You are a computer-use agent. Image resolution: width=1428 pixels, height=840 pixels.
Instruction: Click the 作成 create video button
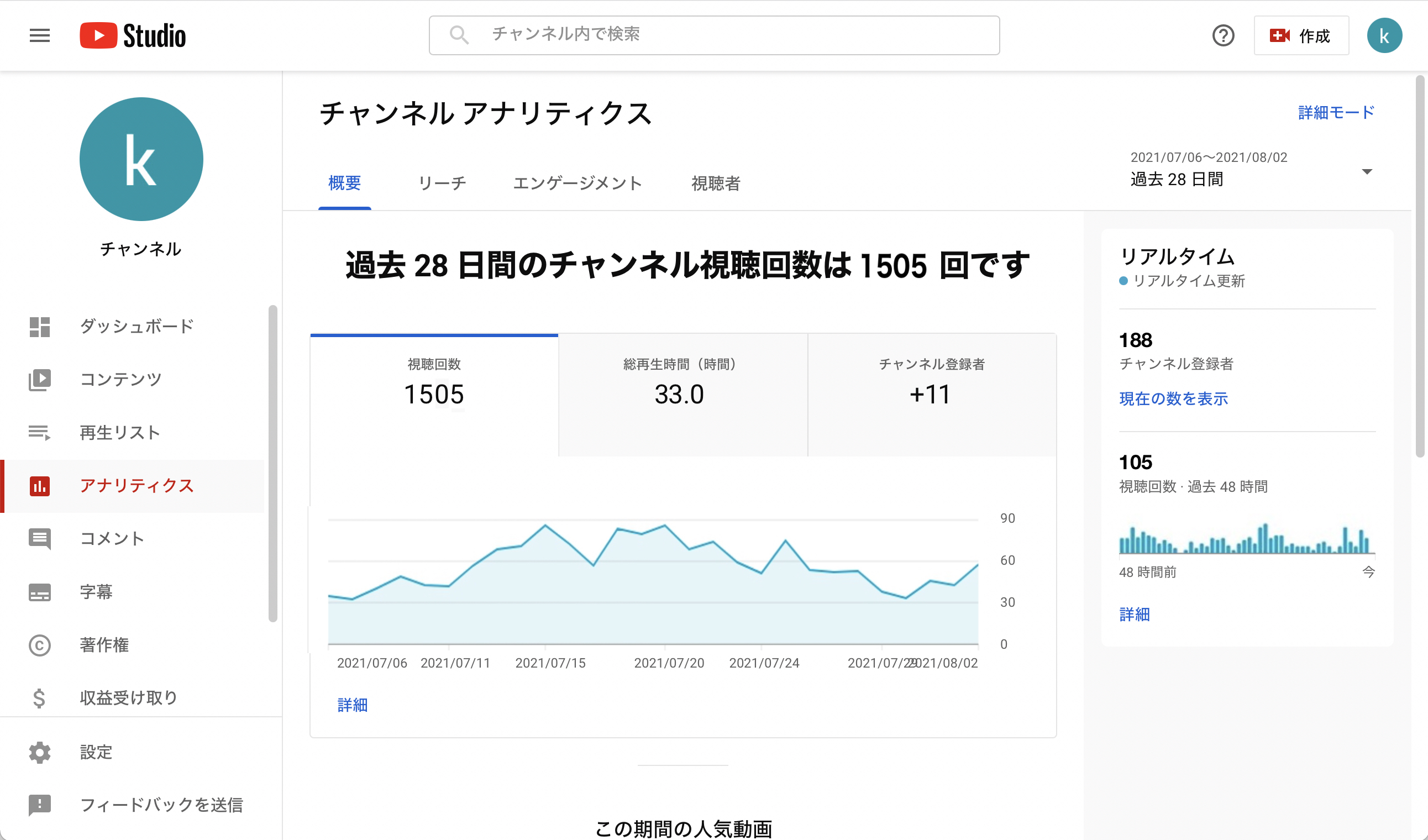[x=1300, y=36]
